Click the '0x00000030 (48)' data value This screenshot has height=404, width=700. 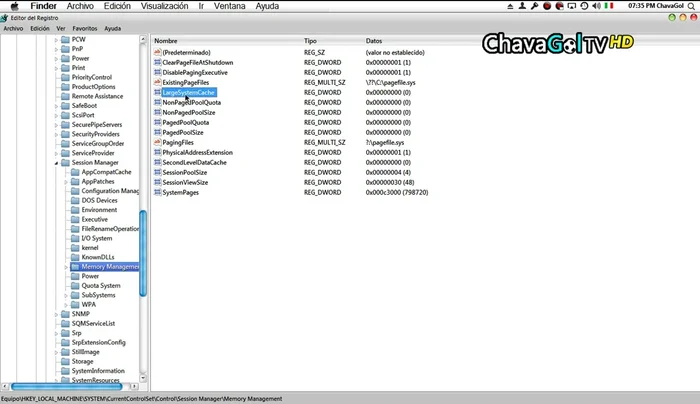pyautogui.click(x=390, y=182)
